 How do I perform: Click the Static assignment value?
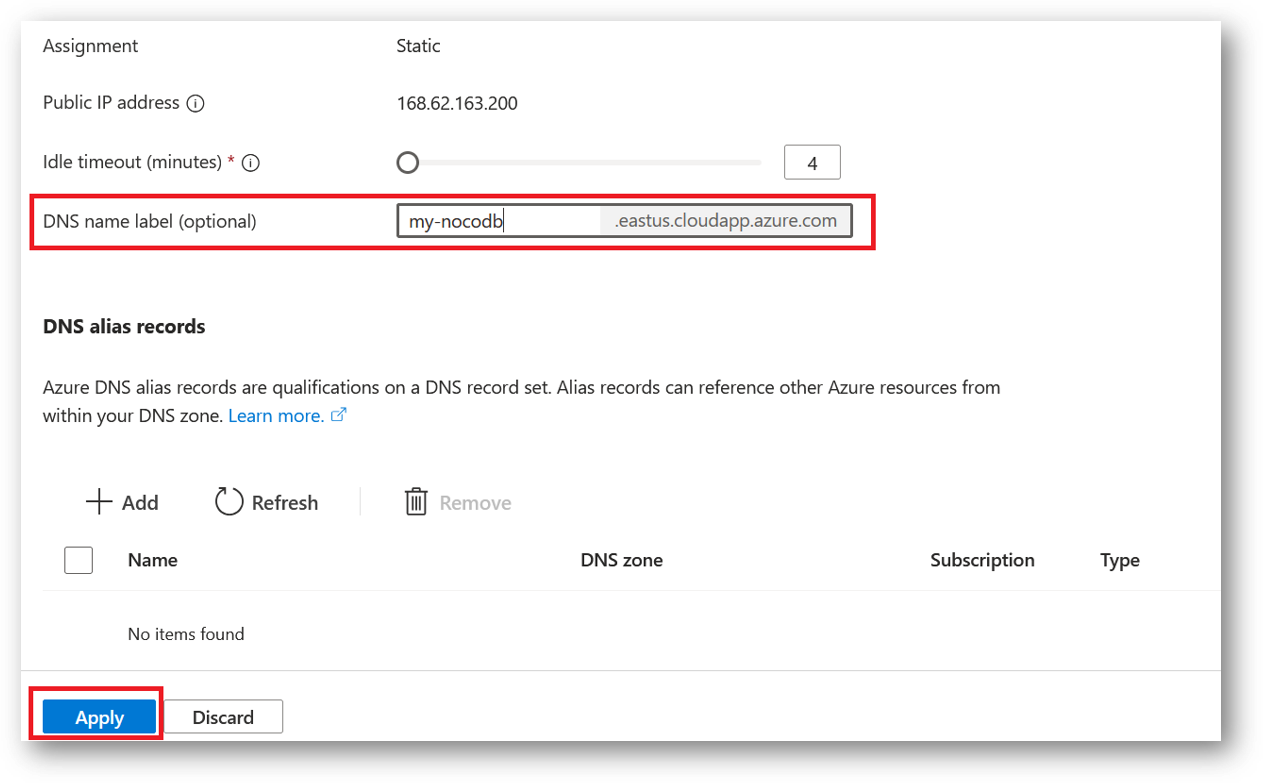click(418, 46)
